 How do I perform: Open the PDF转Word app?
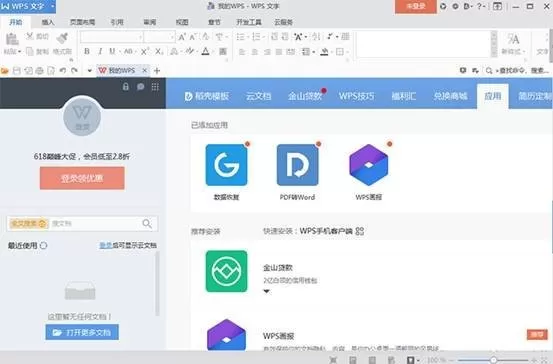[x=298, y=165]
